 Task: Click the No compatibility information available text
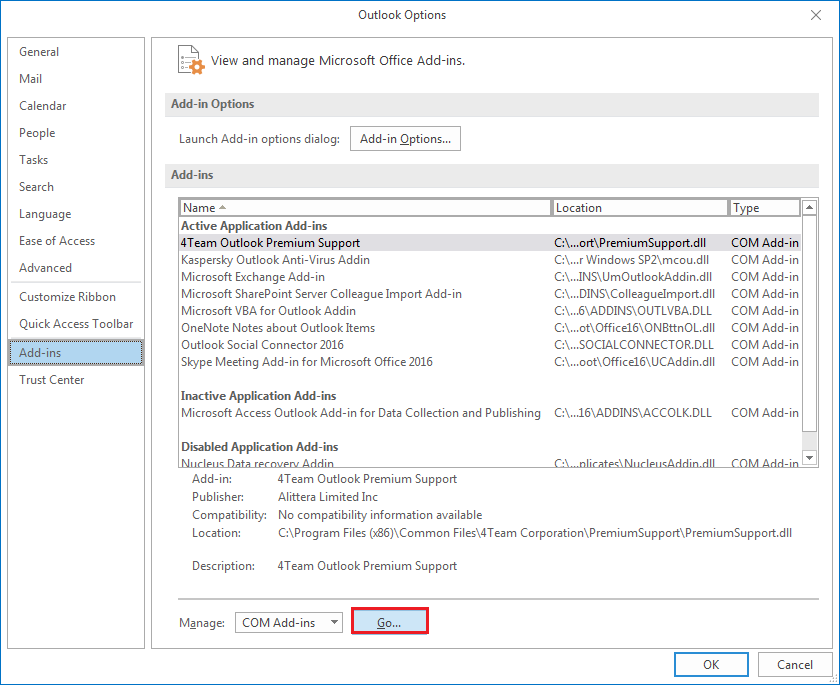pos(380,515)
